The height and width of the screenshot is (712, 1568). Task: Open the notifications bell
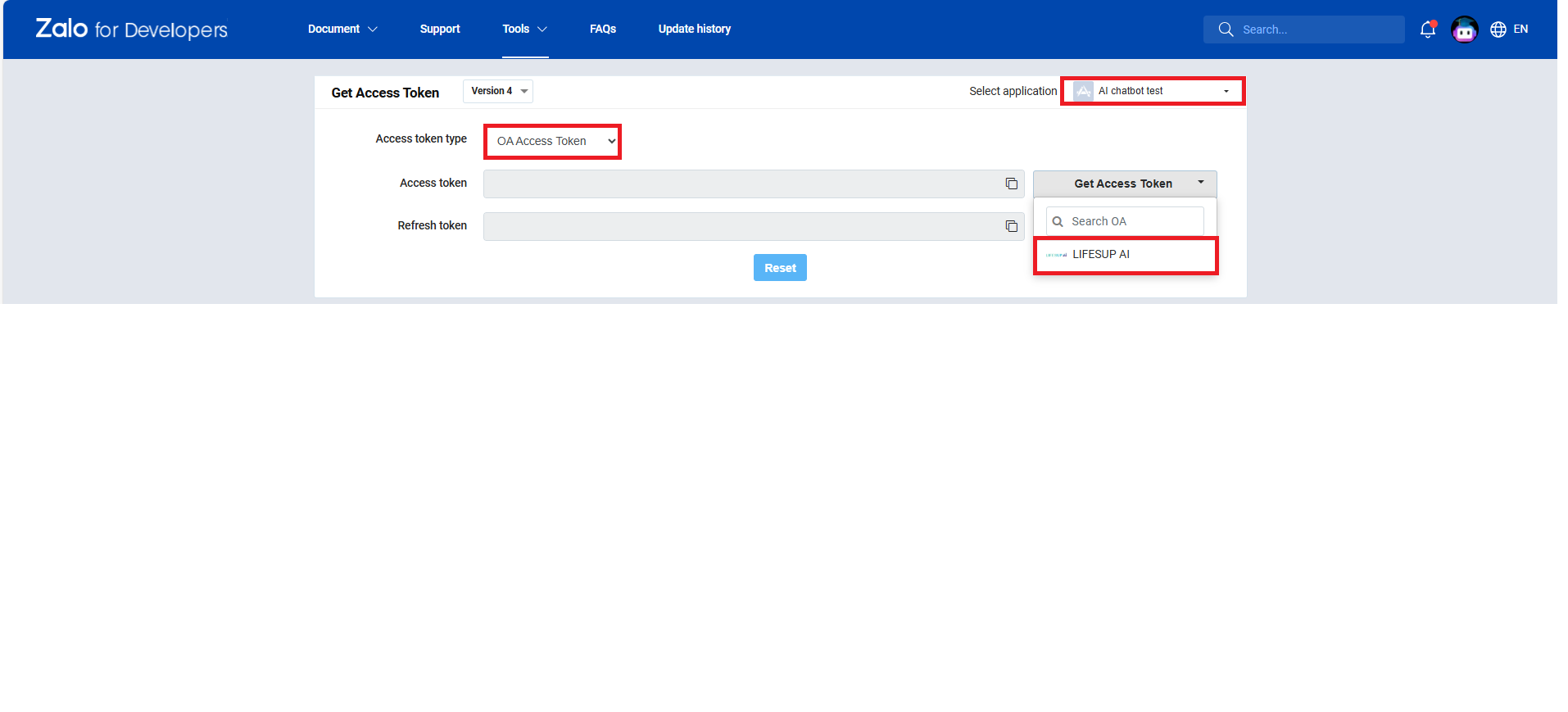click(1427, 29)
